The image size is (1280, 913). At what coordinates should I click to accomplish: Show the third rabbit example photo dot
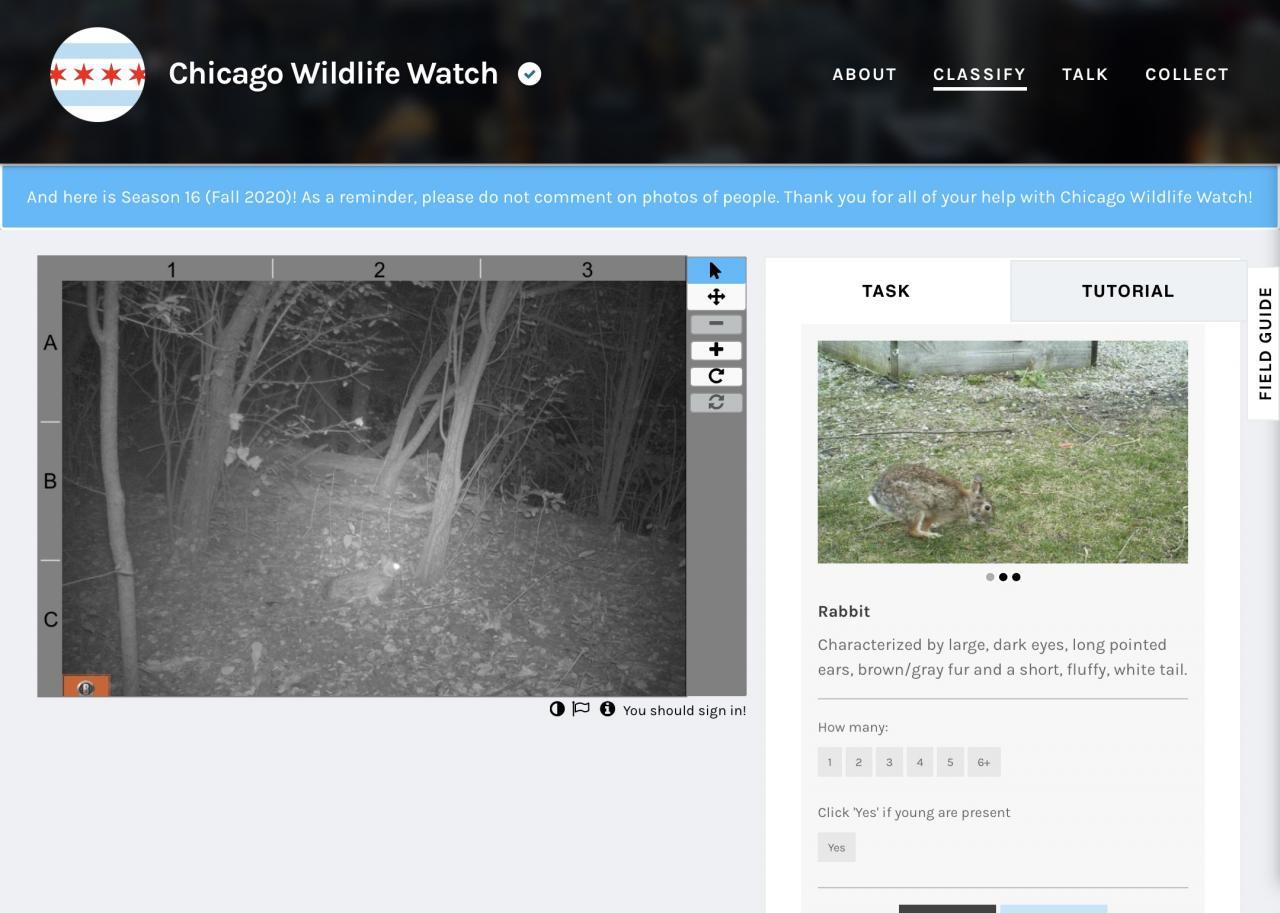pyautogui.click(x=1016, y=577)
